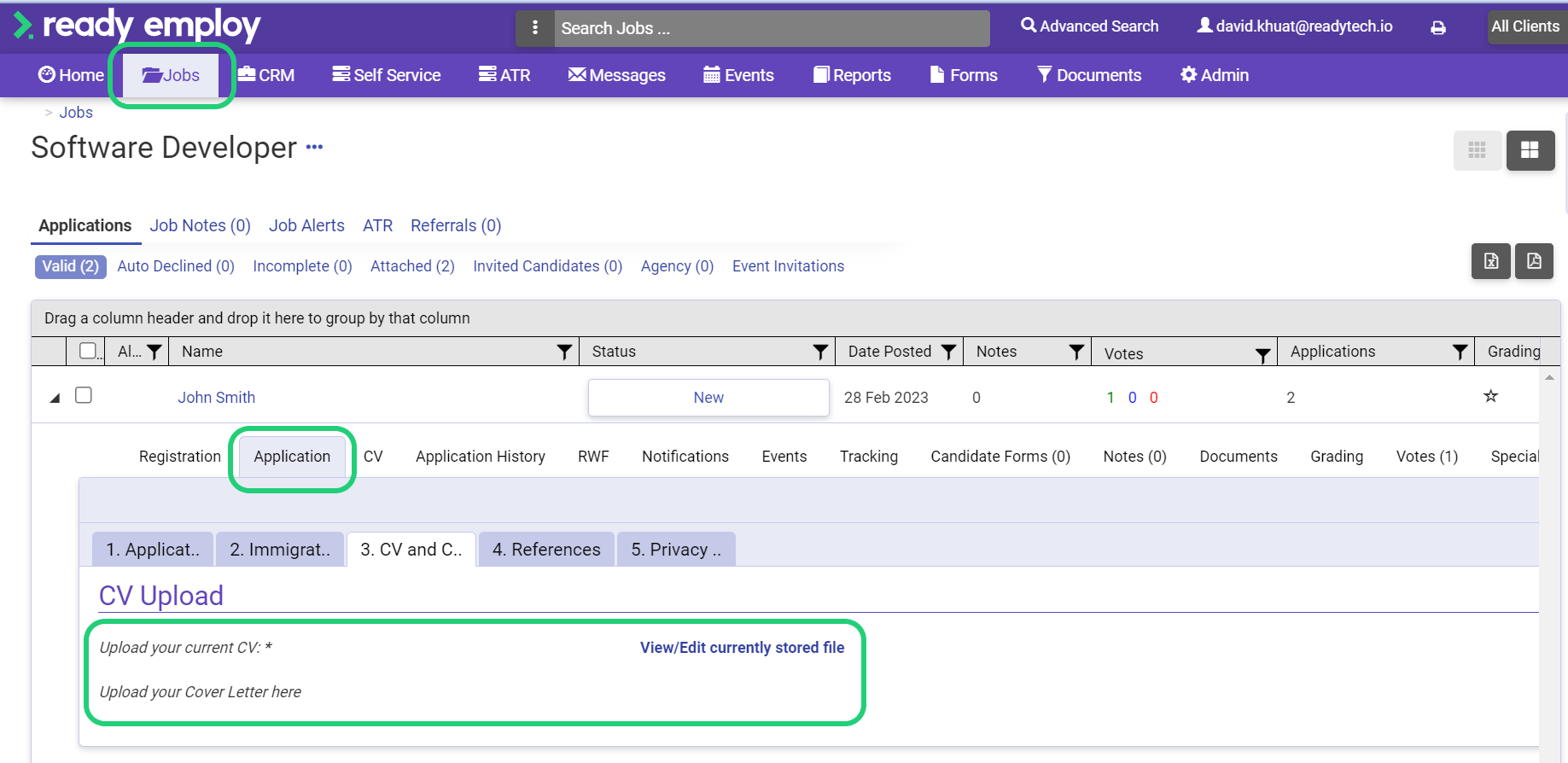The height and width of the screenshot is (763, 1568).
Task: Export applications to PDF icon
Action: (1534, 261)
